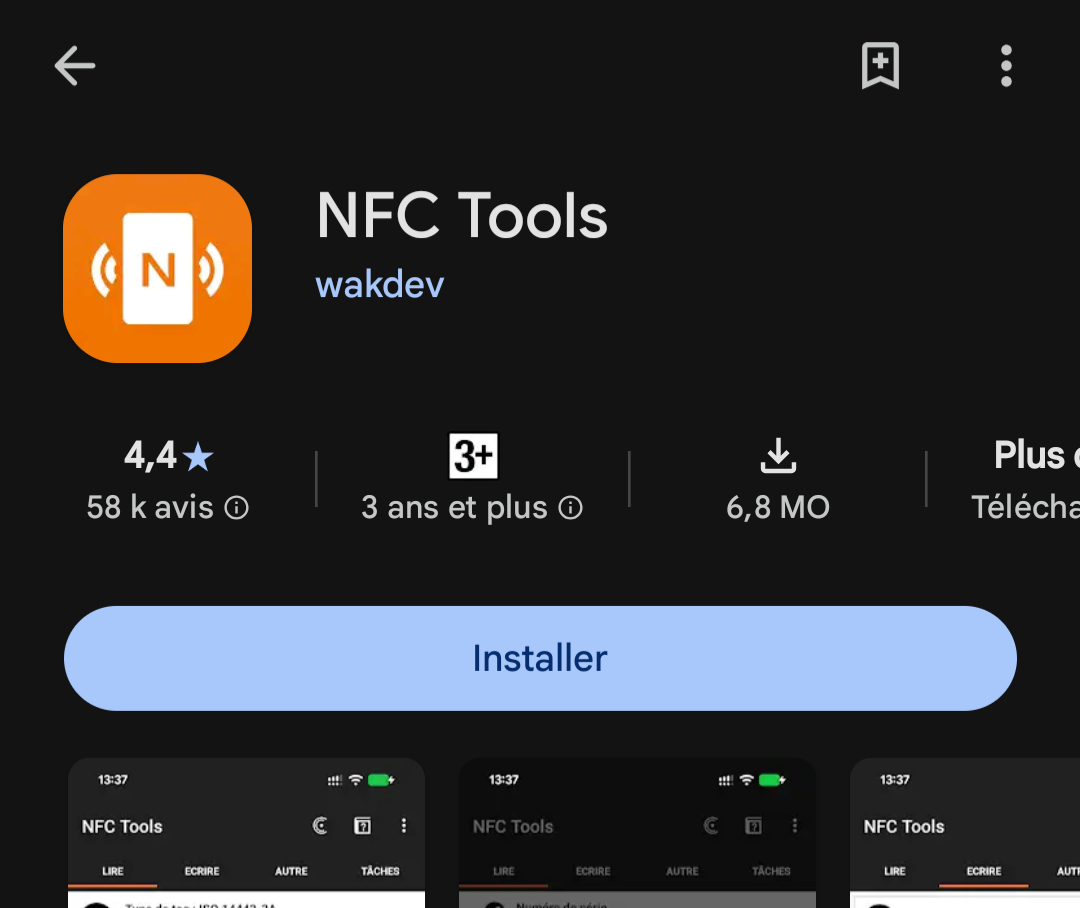
Task: View the 4,4 star rating
Action: 169,455
